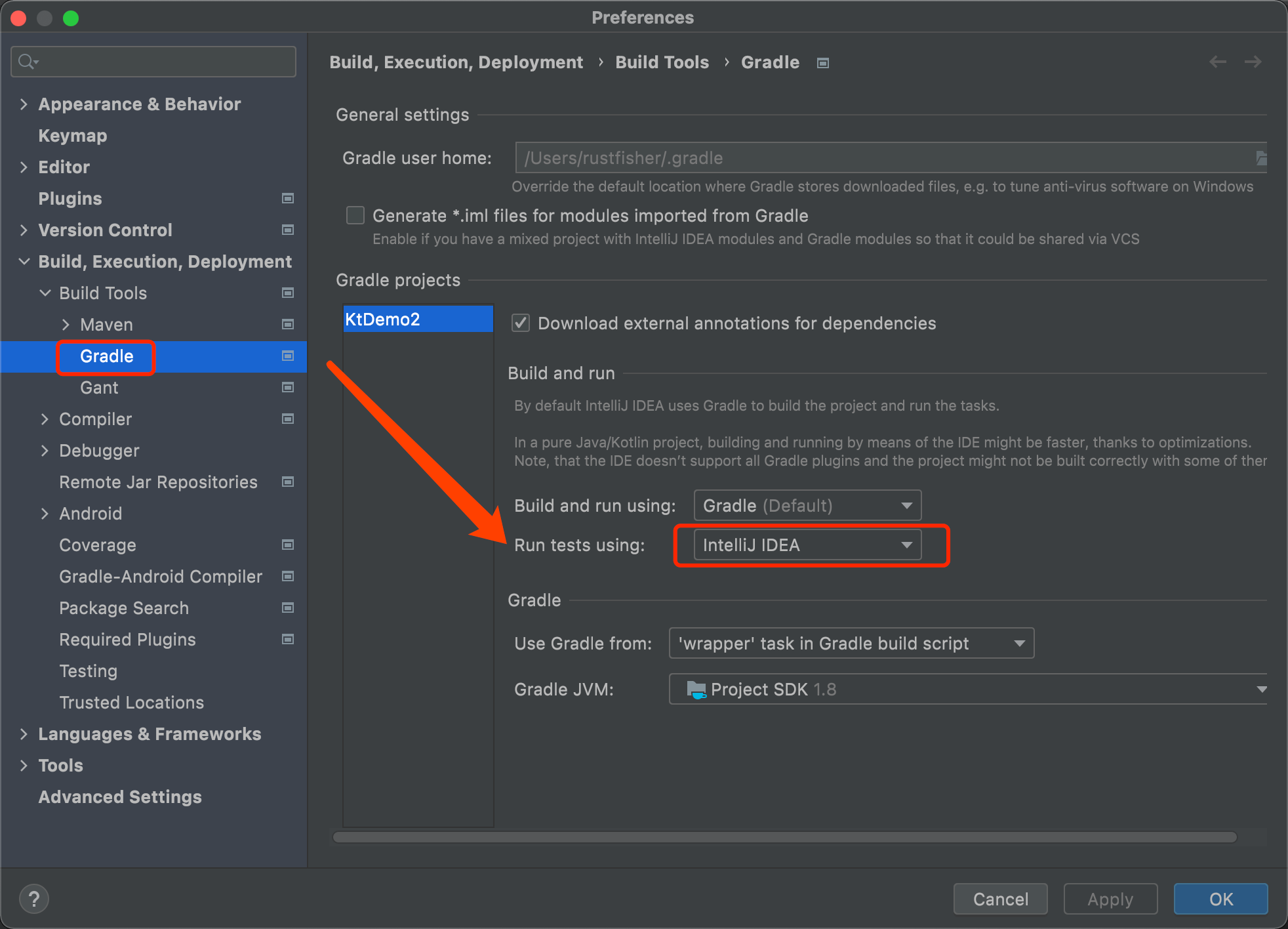Click the help question mark icon
Image resolution: width=1288 pixels, height=929 pixels.
click(x=34, y=899)
